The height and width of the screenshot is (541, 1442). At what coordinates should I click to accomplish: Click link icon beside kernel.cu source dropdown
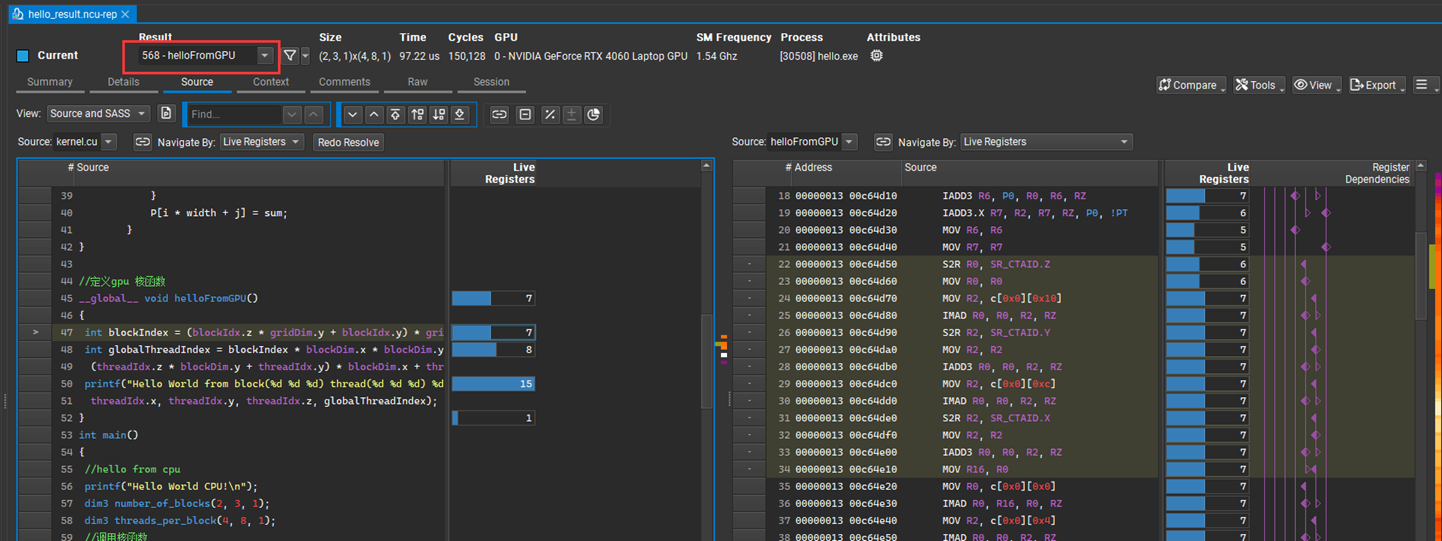point(143,142)
